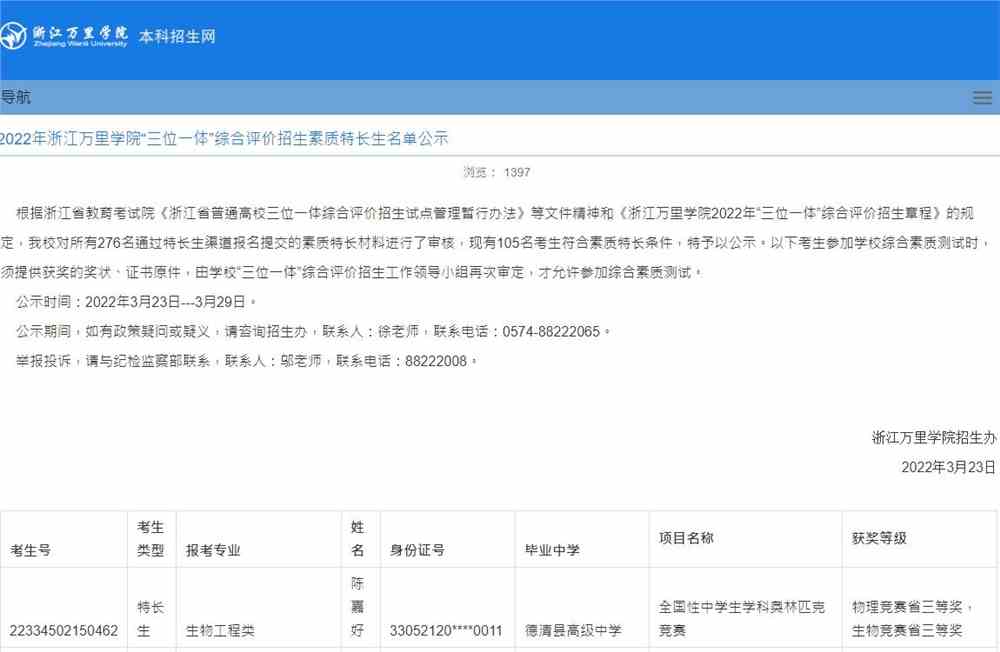1000x652 pixels.
Task: Click the phone number 0574-88222065
Action: click(551, 332)
